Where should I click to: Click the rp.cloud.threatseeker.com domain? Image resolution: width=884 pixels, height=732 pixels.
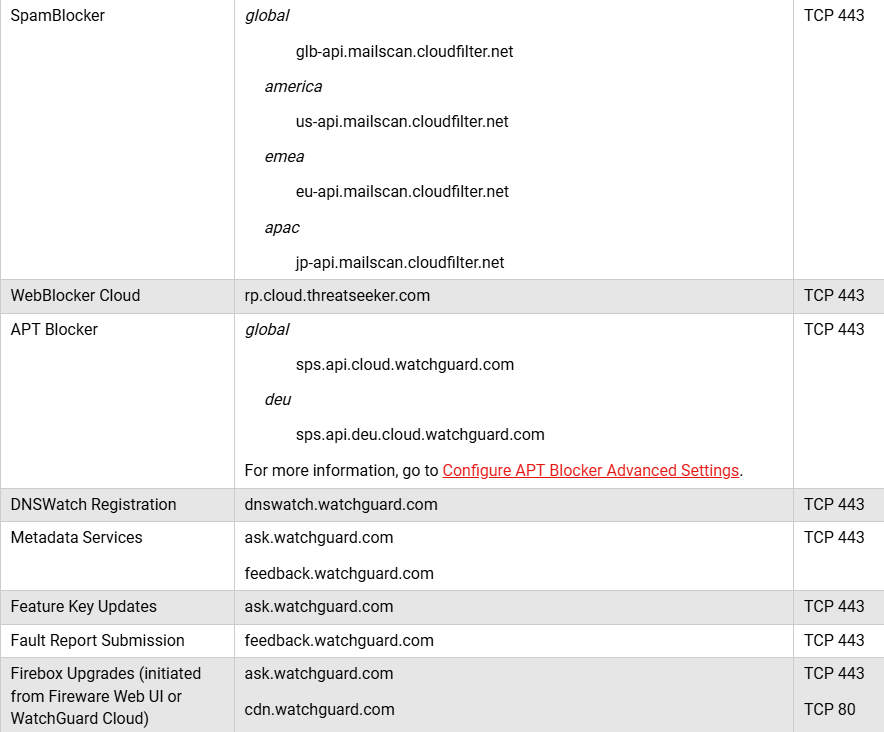tap(337, 295)
